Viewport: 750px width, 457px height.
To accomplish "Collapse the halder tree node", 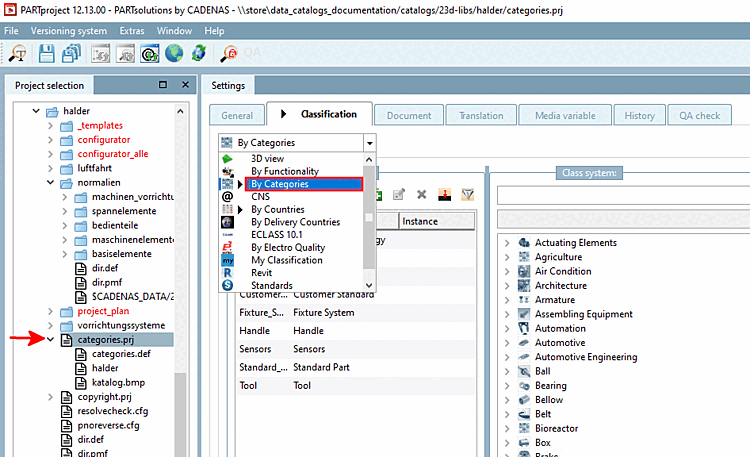I will (x=36, y=111).
